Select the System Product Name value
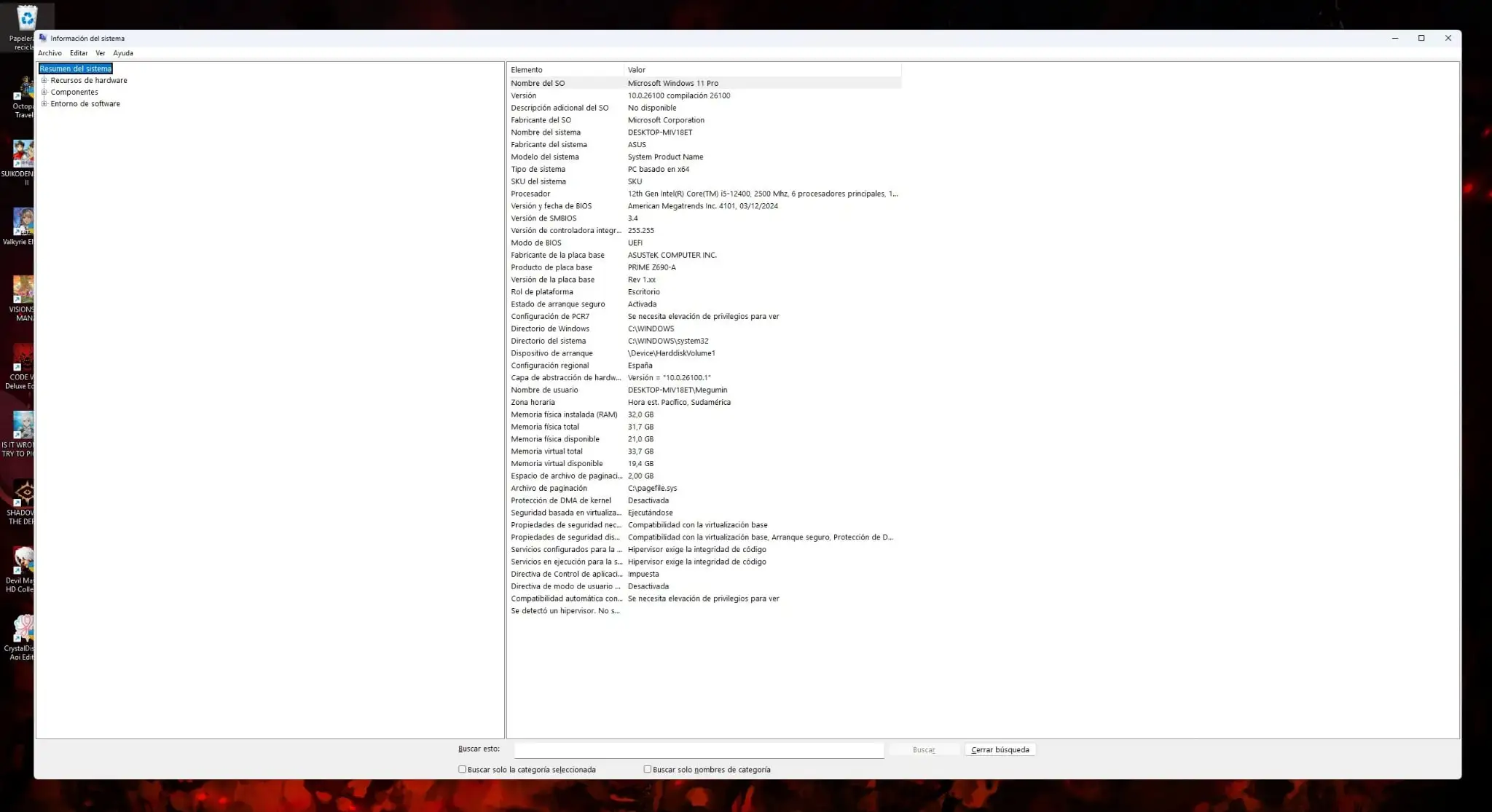This screenshot has width=1492, height=812. 665,157
